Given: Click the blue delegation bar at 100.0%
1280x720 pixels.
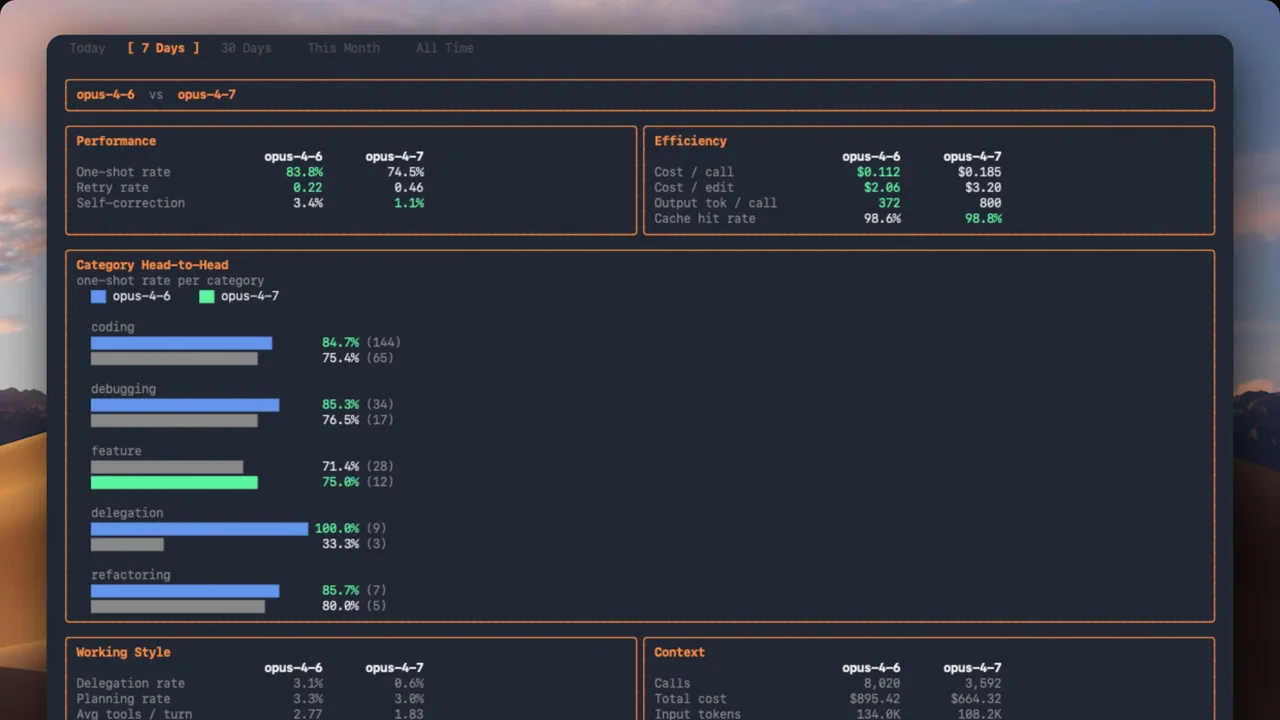Looking at the screenshot, I should coord(199,528).
